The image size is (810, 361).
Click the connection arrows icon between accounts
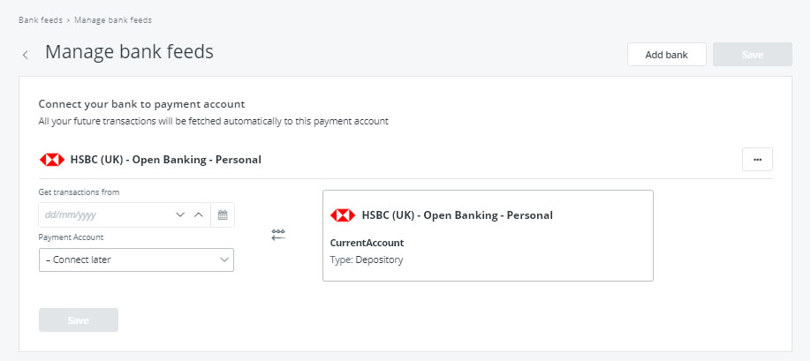pos(278,235)
